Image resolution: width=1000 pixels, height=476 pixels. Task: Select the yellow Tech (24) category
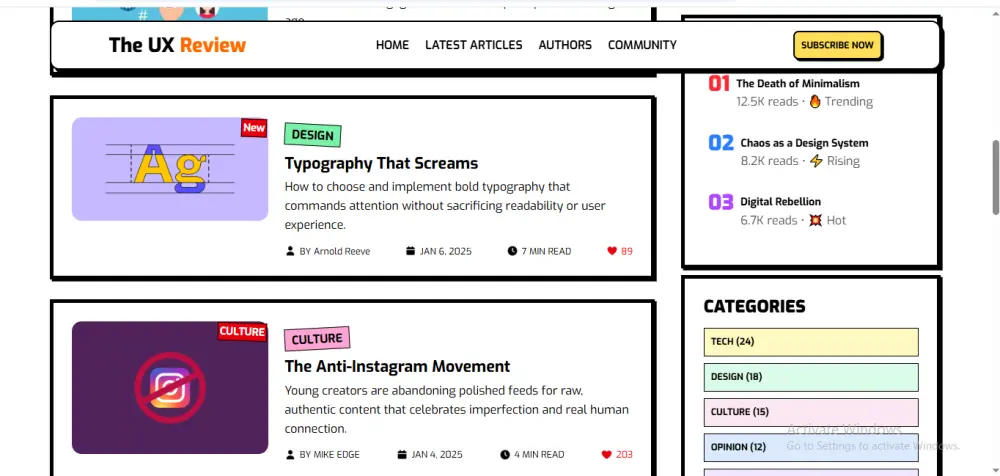click(x=810, y=342)
